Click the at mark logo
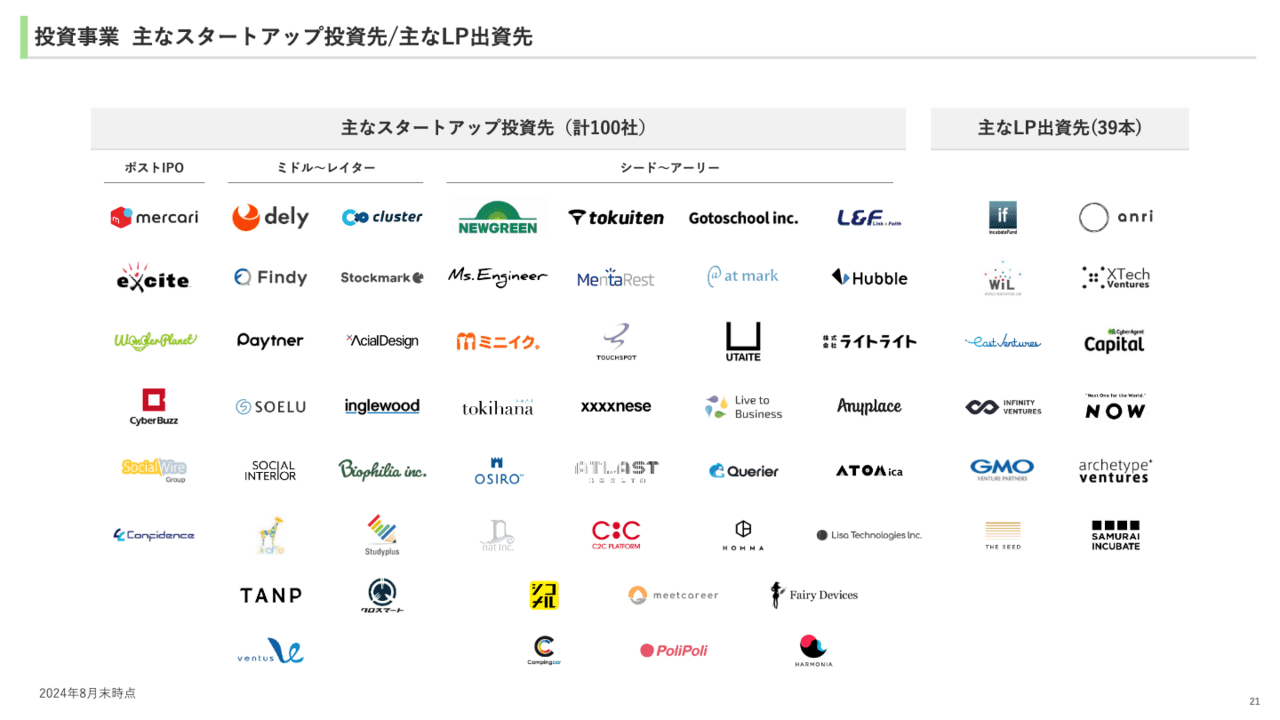1280x720 pixels. (x=743, y=276)
